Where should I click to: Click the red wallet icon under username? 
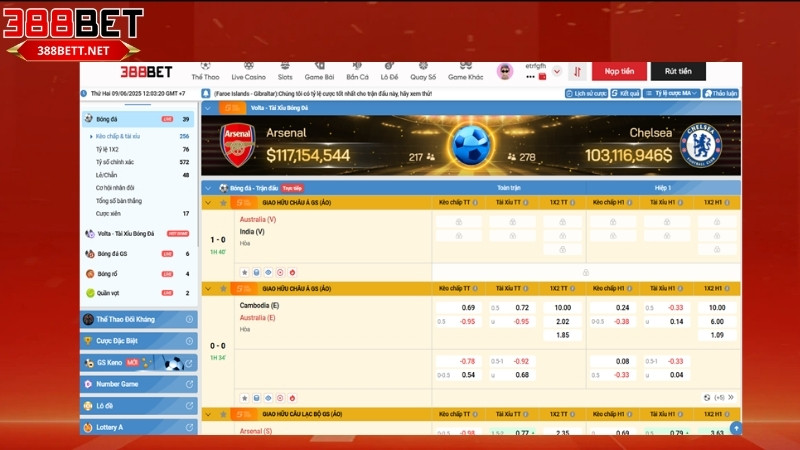coord(542,77)
